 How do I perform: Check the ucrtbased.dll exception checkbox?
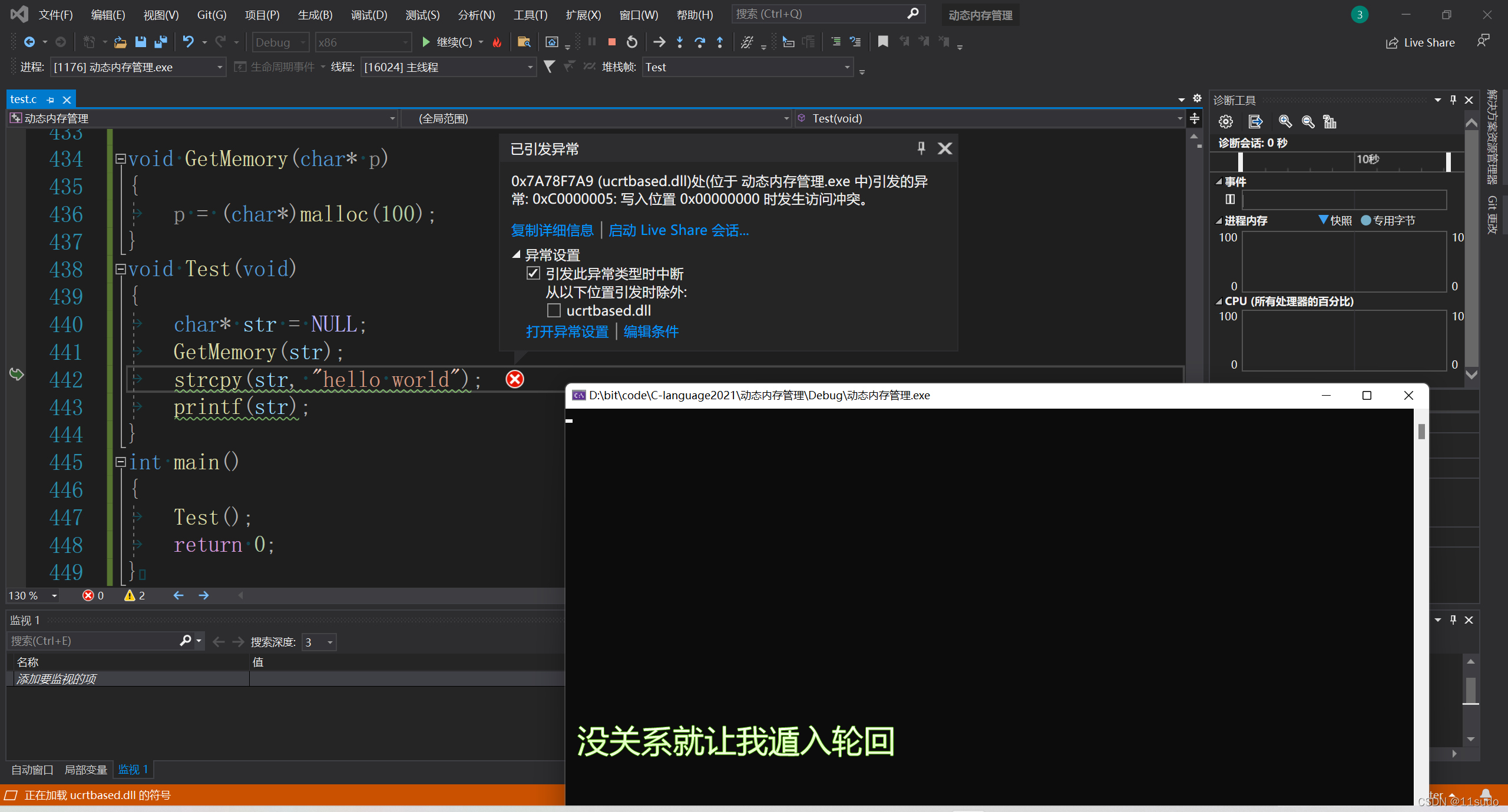pyautogui.click(x=554, y=310)
